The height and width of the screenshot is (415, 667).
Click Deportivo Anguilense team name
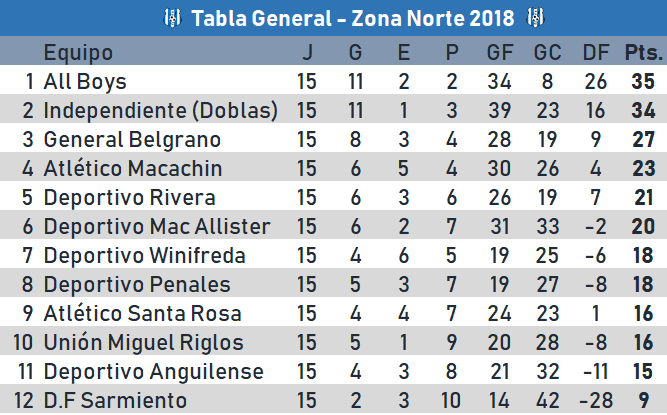click(154, 372)
